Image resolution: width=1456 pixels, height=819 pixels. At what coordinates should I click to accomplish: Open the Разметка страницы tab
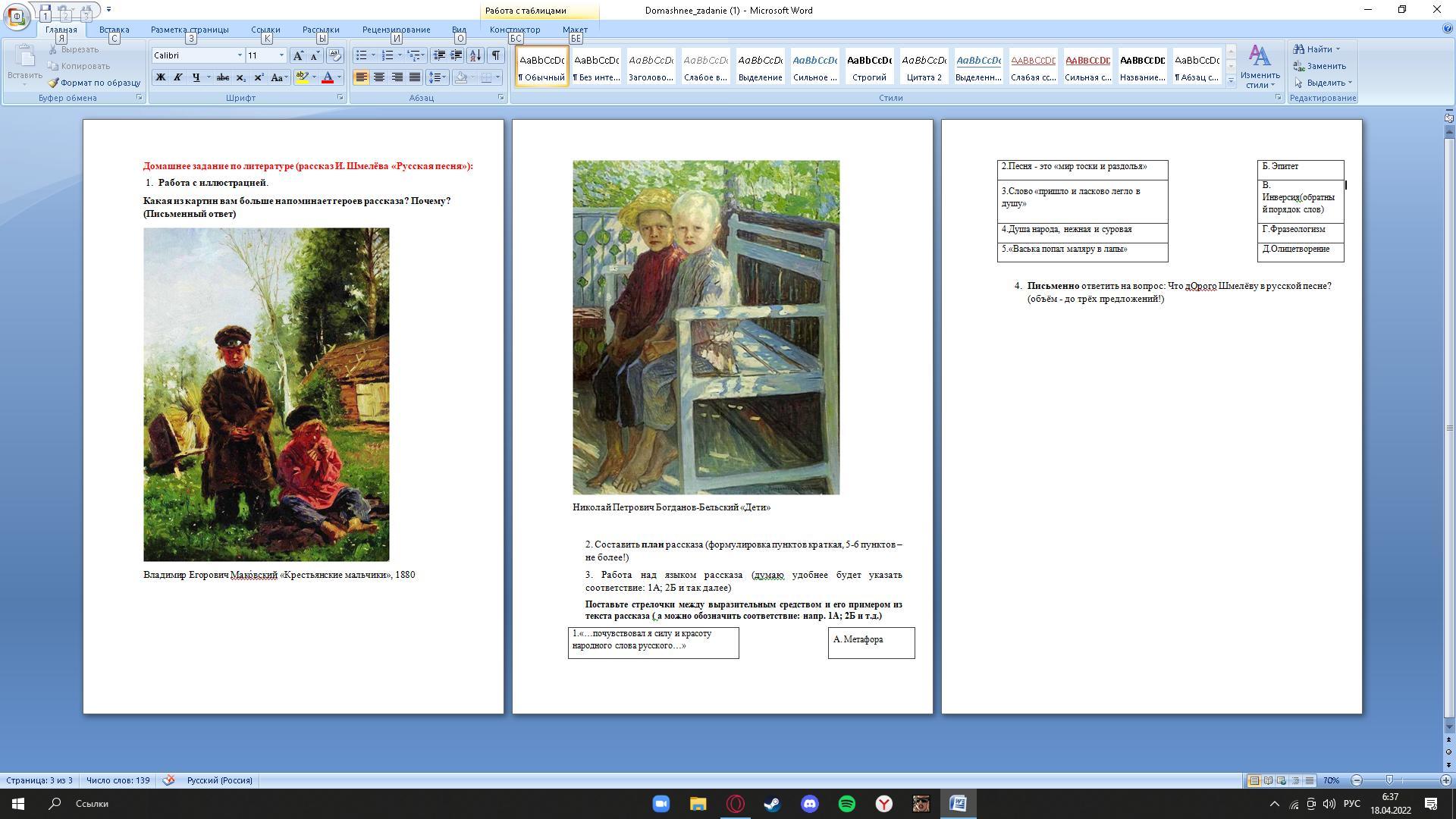[190, 30]
